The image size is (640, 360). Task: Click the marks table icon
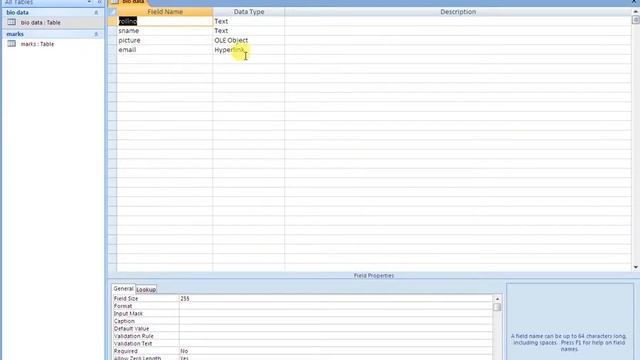point(11,44)
